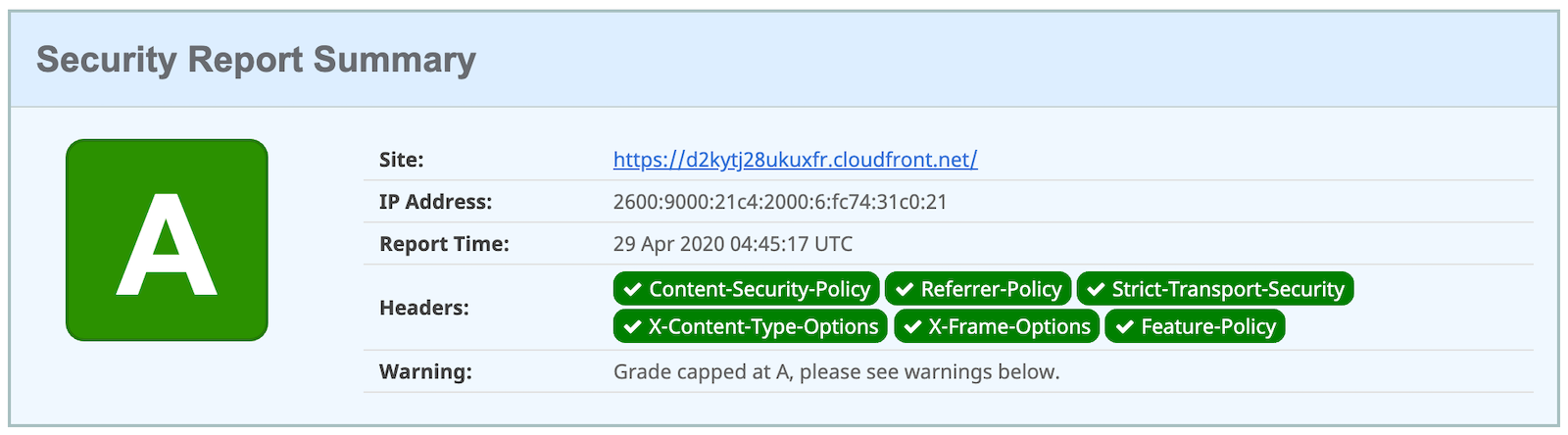Select the X-Frame-Options header badge
The width and height of the screenshot is (1568, 435).
[997, 326]
